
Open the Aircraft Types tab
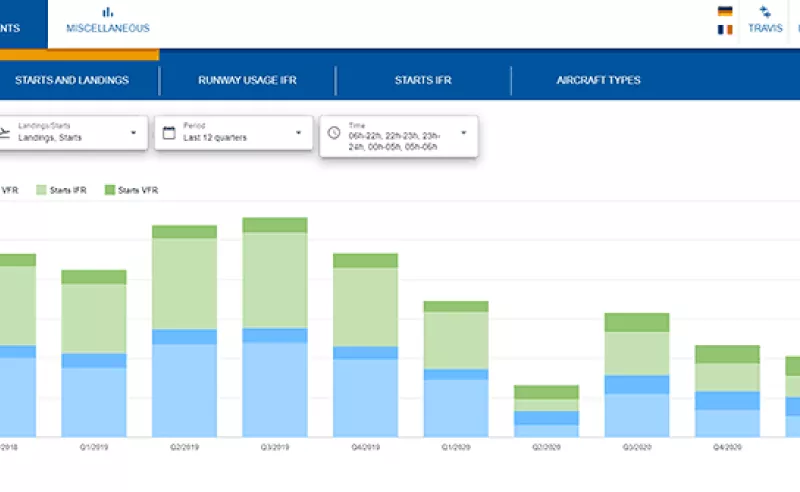pos(598,80)
